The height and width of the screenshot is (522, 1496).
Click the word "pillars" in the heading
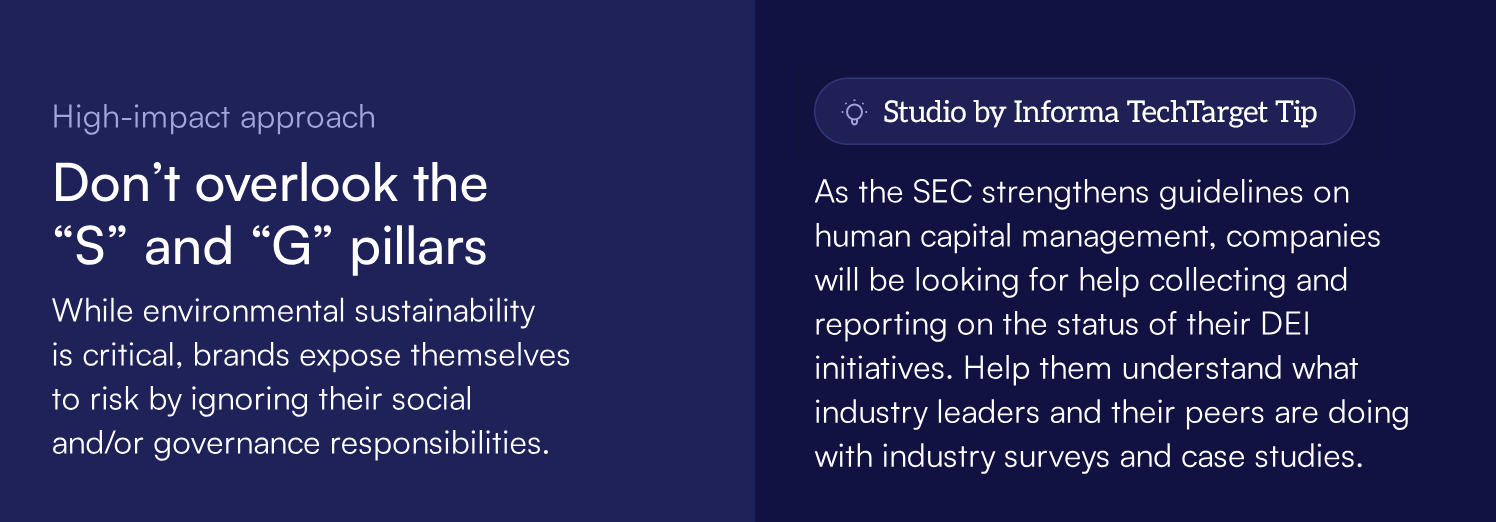click(x=418, y=248)
